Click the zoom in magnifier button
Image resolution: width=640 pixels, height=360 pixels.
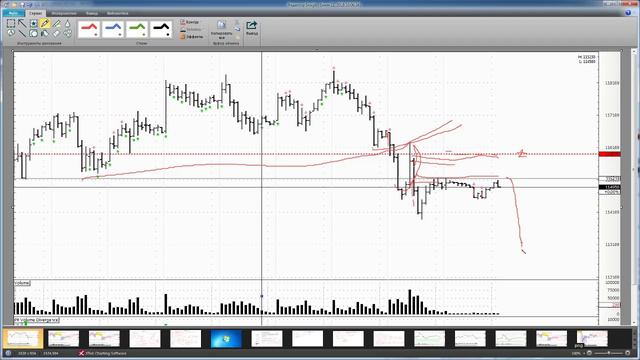pyautogui.click(x=628, y=353)
